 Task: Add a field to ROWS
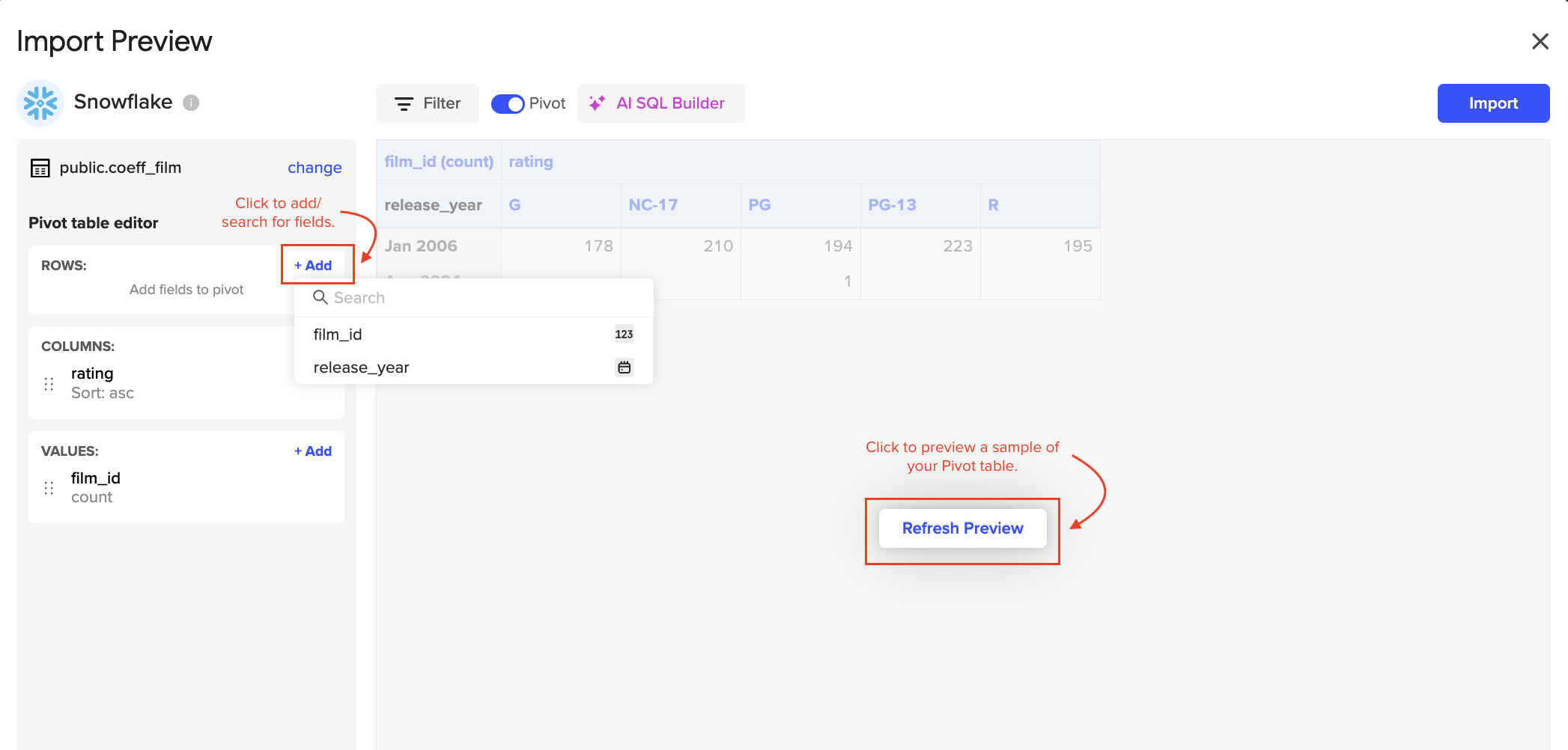click(x=313, y=266)
